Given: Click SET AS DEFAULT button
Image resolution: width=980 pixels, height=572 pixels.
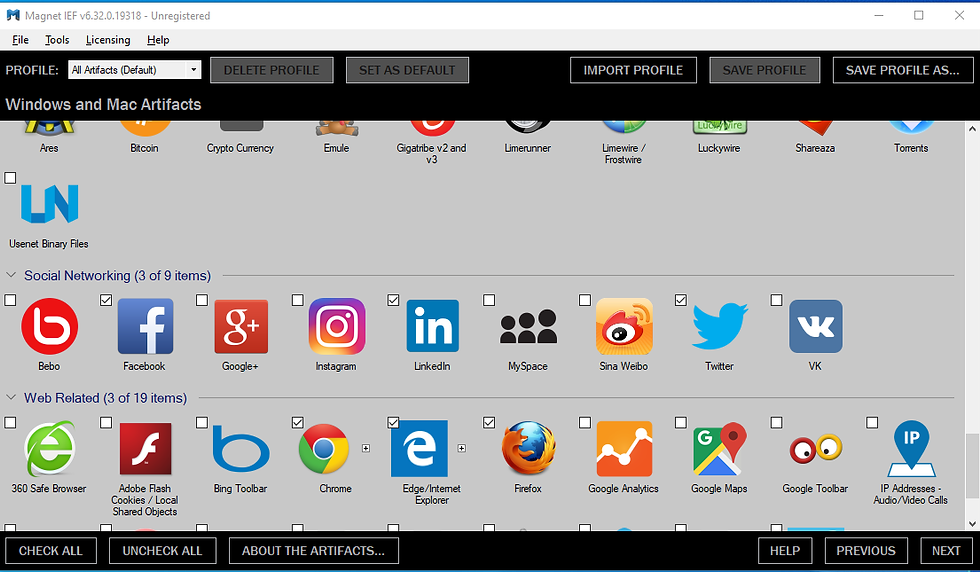Looking at the screenshot, I should 408,70.
